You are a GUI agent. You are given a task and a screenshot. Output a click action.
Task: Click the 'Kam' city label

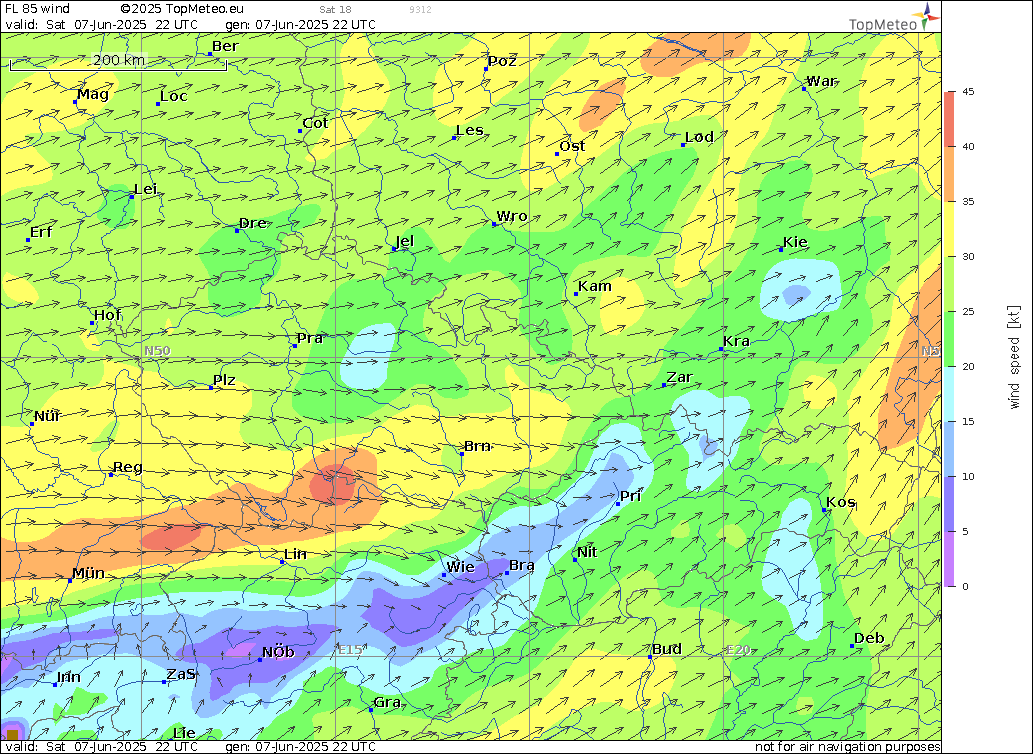(595, 286)
